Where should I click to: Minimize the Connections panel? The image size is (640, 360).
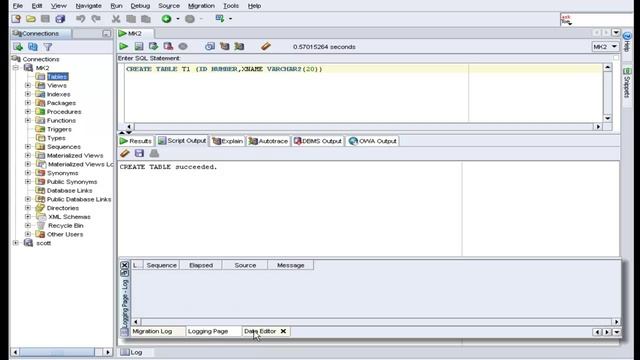(107, 33)
